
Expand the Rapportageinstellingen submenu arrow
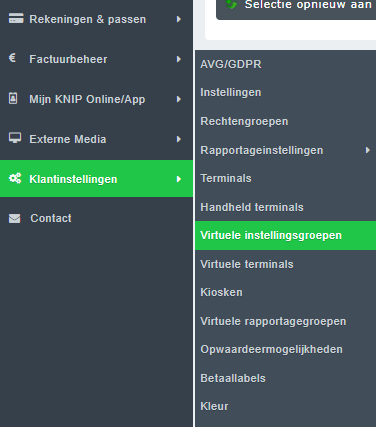click(368, 150)
